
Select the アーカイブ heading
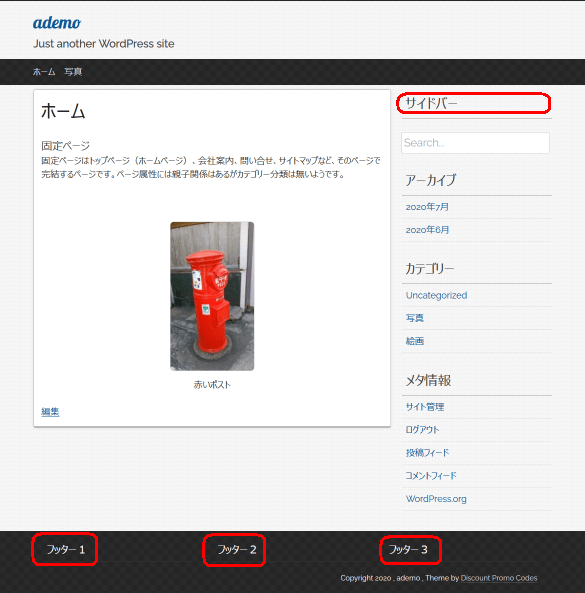coord(431,180)
